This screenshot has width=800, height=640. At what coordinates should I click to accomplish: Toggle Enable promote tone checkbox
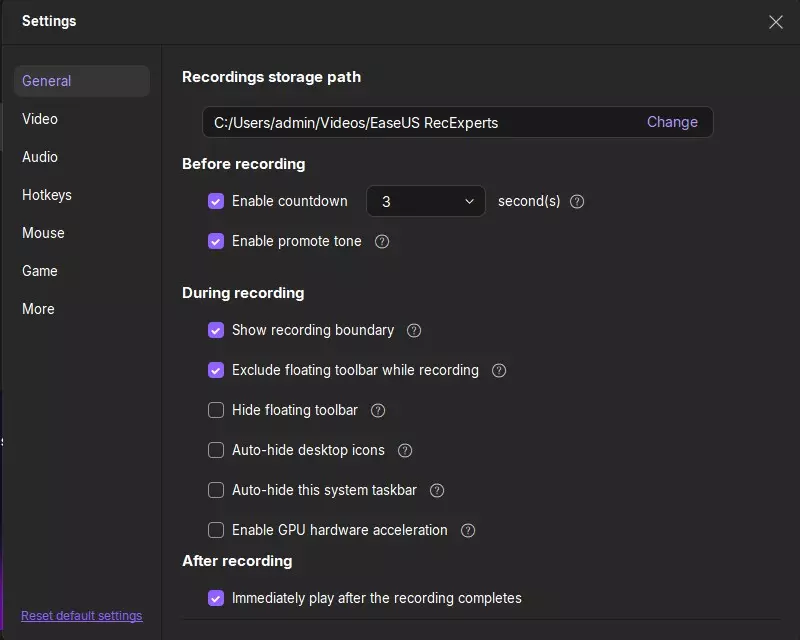click(216, 241)
